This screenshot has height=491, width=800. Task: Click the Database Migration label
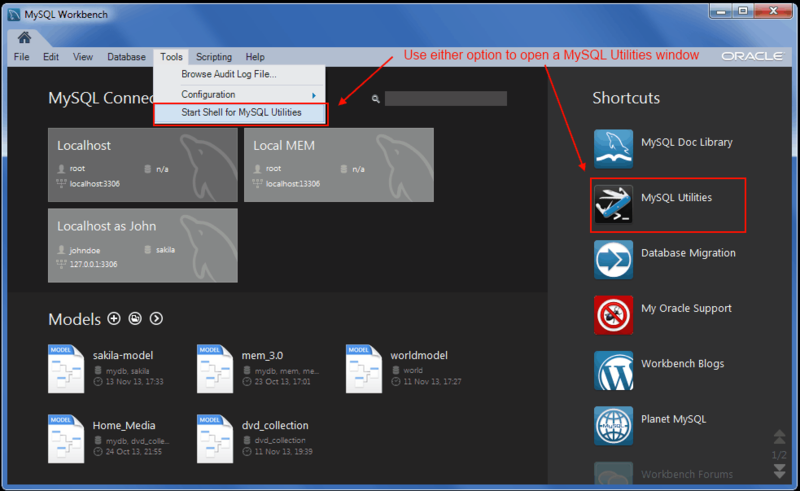688,253
